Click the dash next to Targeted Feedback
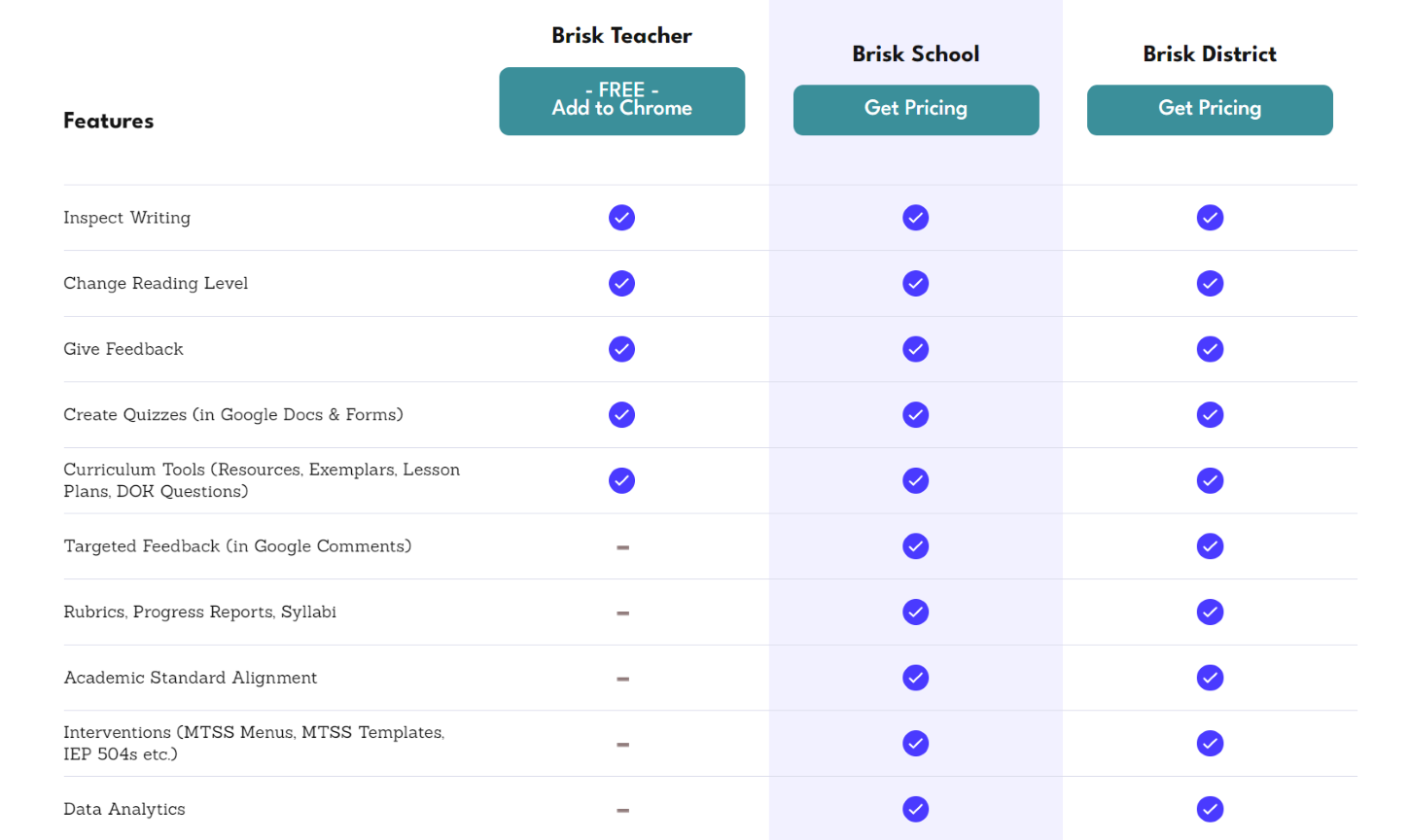Viewport: 1410px width, 840px height. point(621,546)
